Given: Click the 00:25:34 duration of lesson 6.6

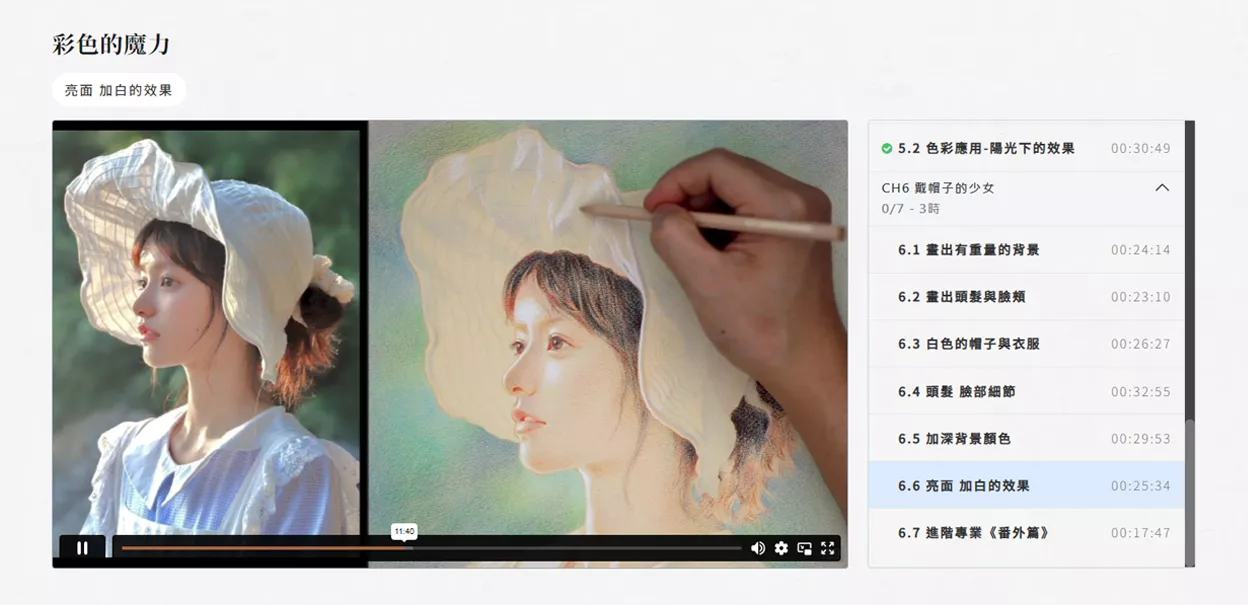Looking at the screenshot, I should point(1140,486).
